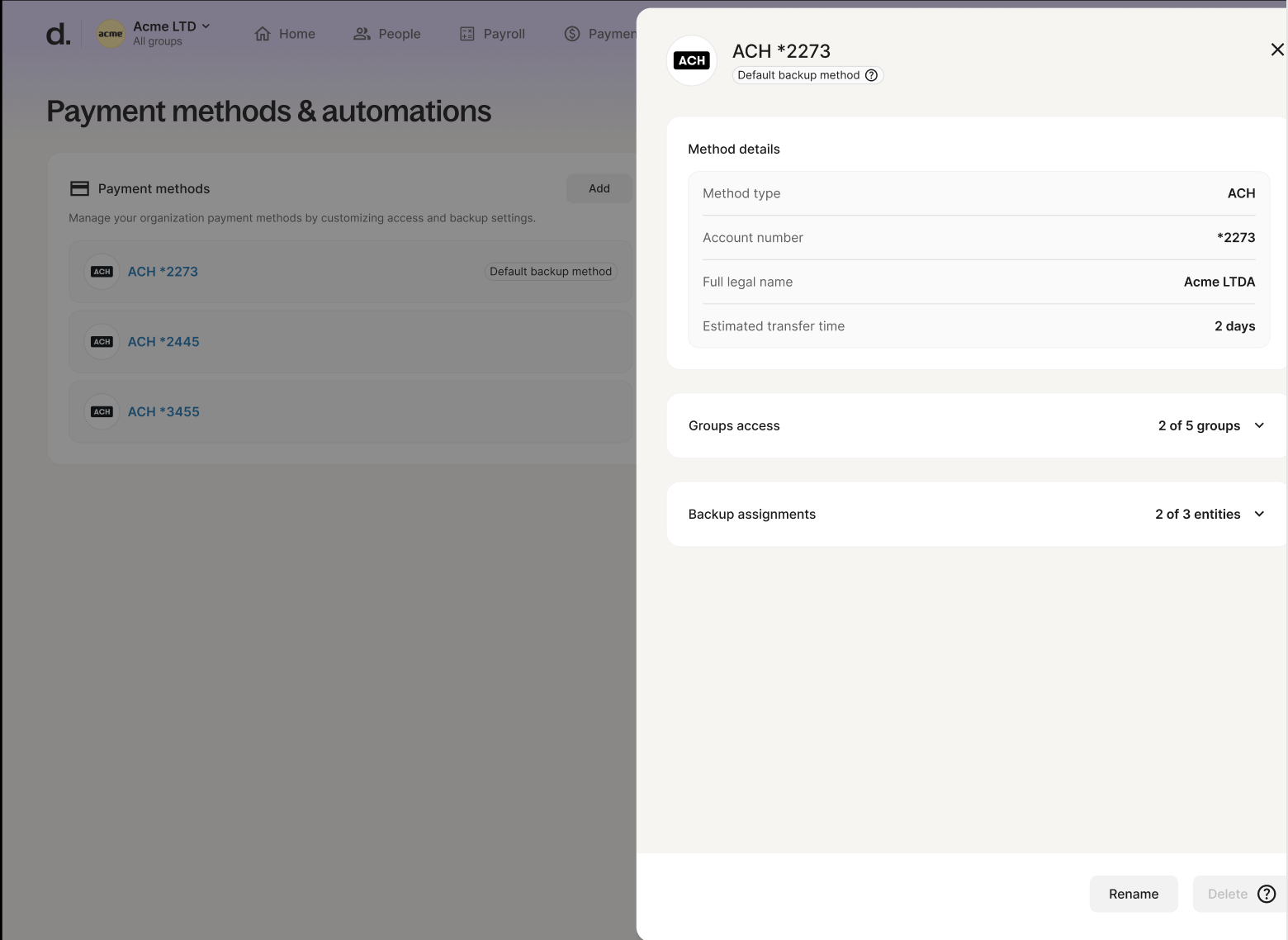Click the ACH icon beside ACH *3455

(102, 412)
